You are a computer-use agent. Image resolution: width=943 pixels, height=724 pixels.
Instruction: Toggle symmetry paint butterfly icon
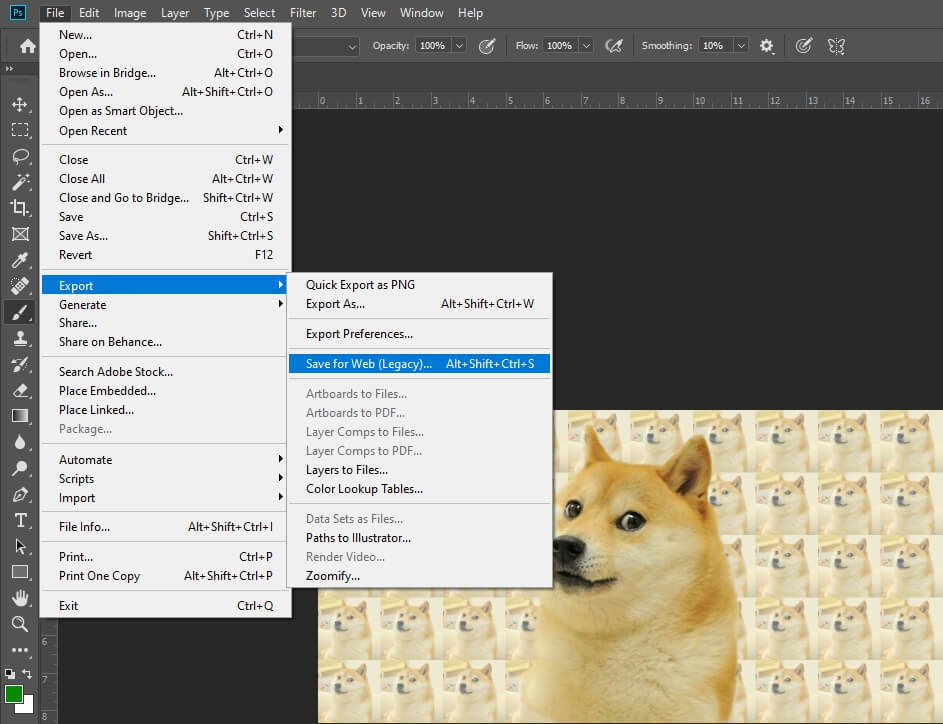click(x=836, y=46)
